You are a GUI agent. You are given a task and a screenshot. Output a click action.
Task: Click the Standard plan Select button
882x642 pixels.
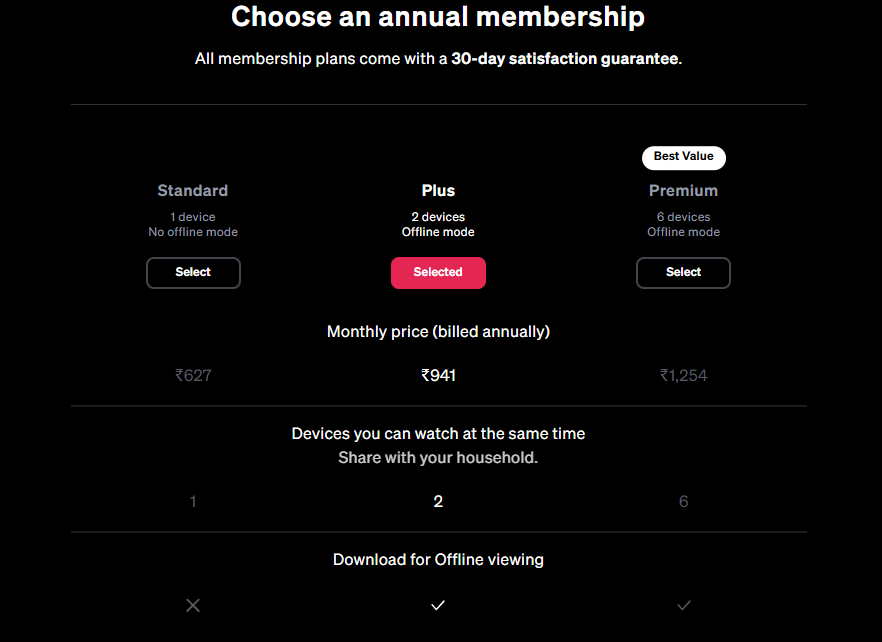point(193,273)
